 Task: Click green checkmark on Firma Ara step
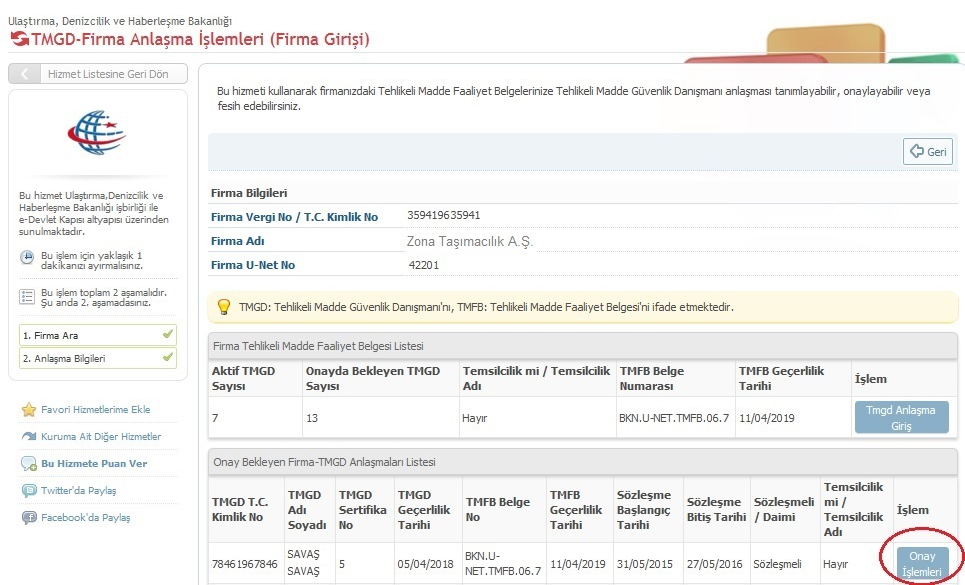[x=167, y=334]
